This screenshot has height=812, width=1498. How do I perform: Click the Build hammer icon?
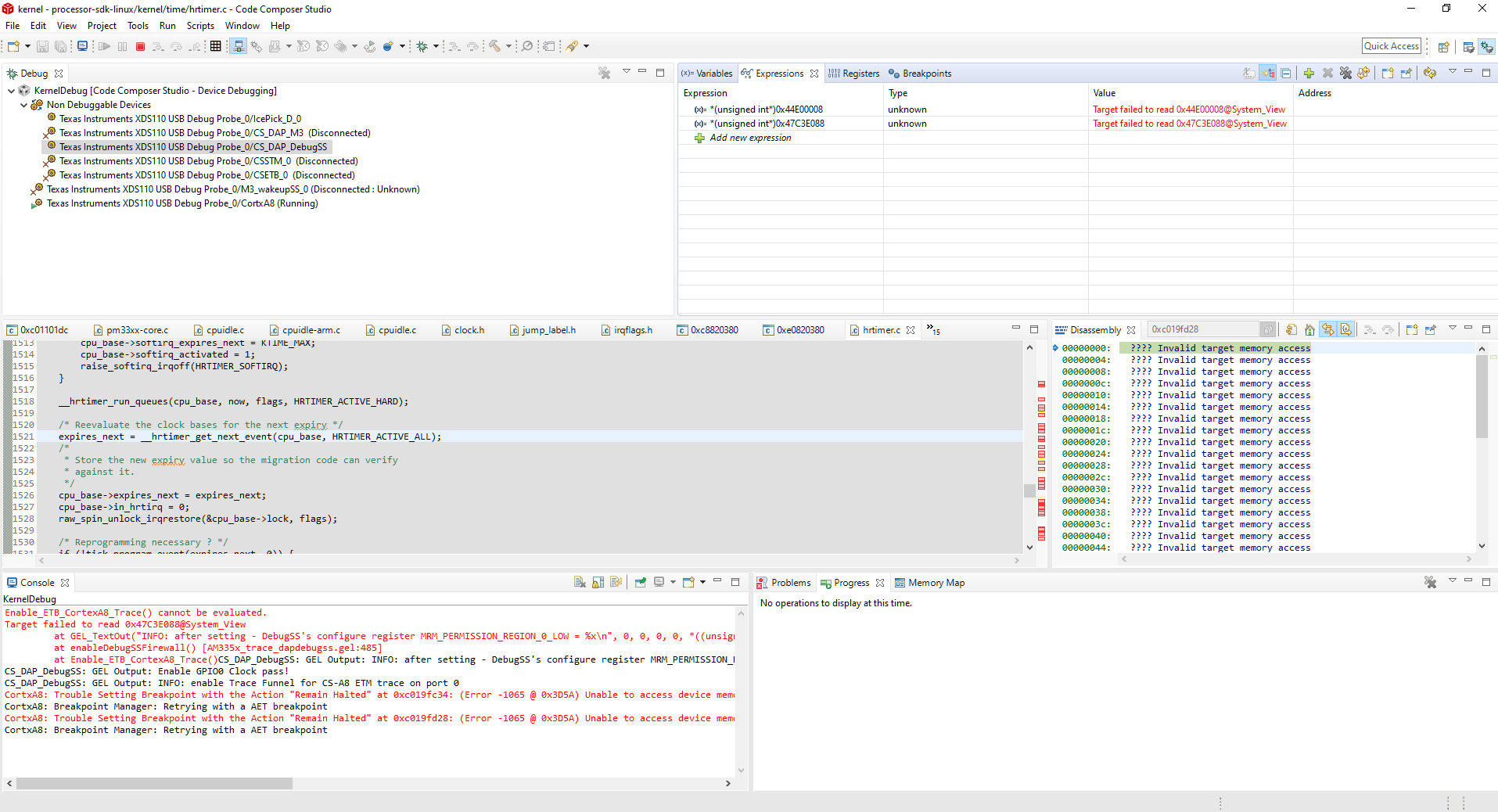[x=494, y=46]
